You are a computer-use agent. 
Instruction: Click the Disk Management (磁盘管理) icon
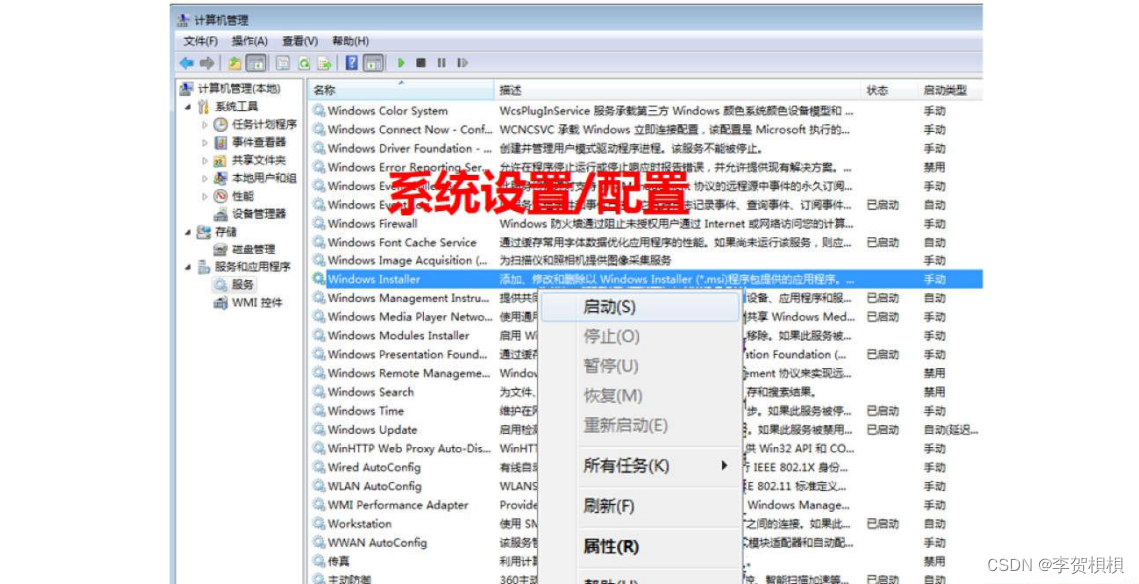pos(221,249)
